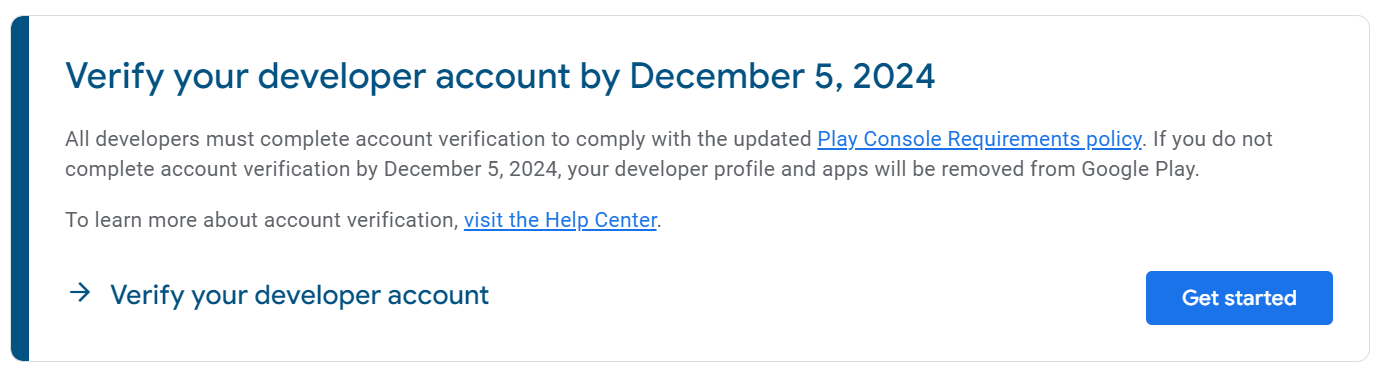Click the word "Verify" in the main heading
1384x374 pixels.
point(114,77)
